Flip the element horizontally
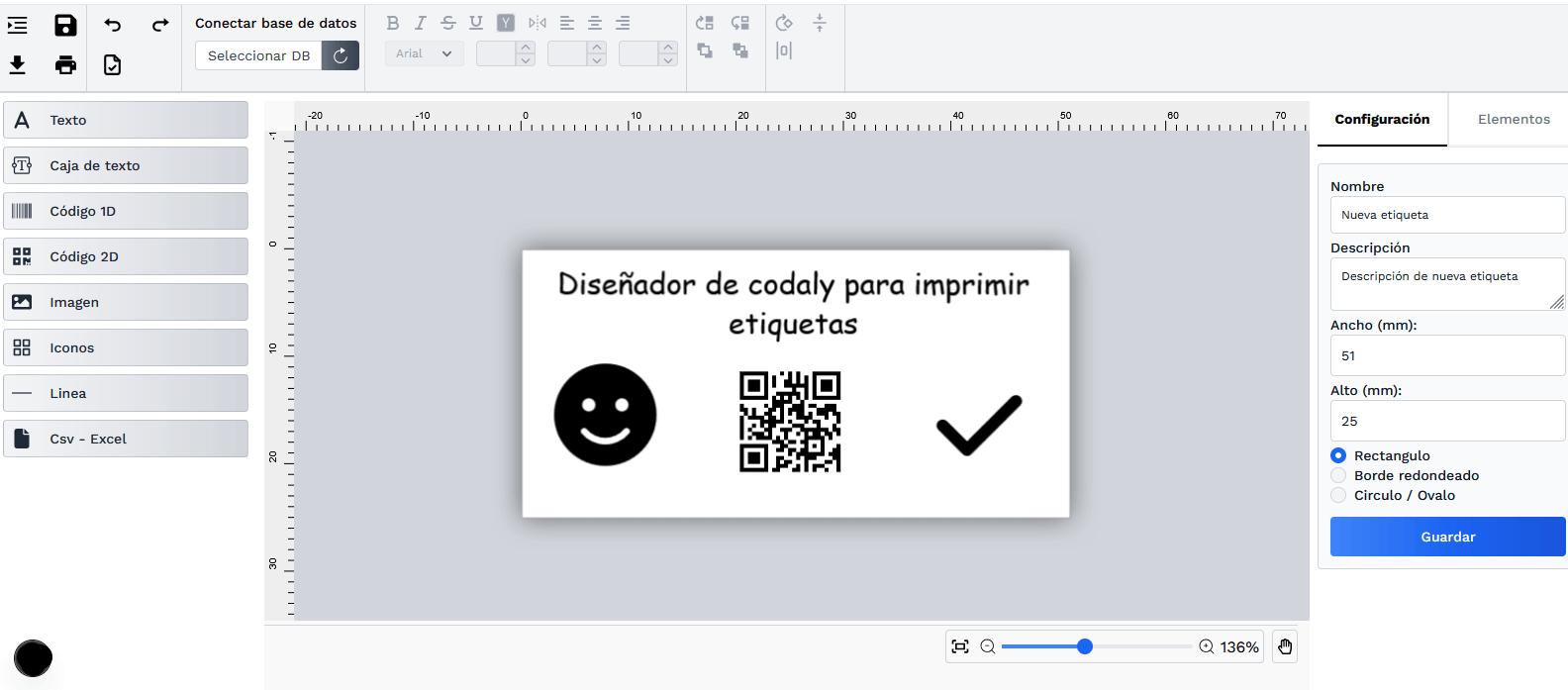Image resolution: width=1568 pixels, height=690 pixels. click(x=538, y=23)
